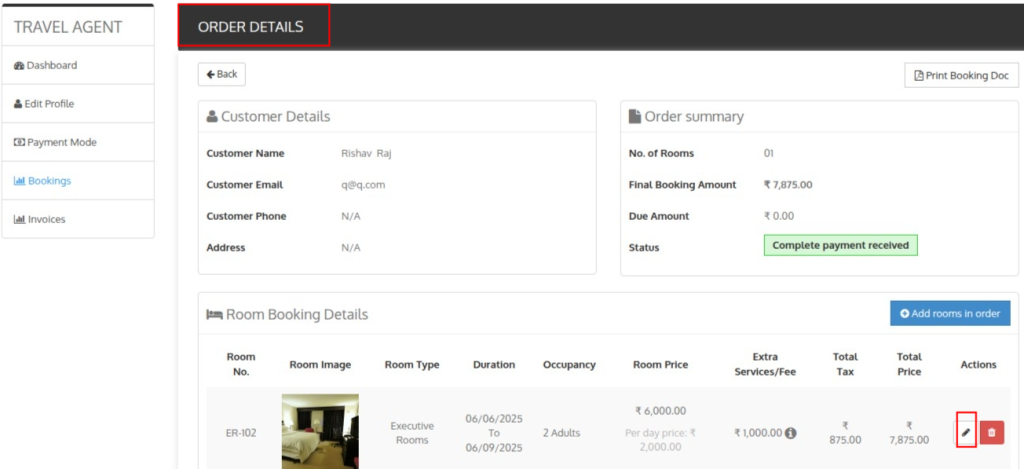The image size is (1024, 469).
Task: Click the Executive Rooms room type cell
Action: click(412, 432)
